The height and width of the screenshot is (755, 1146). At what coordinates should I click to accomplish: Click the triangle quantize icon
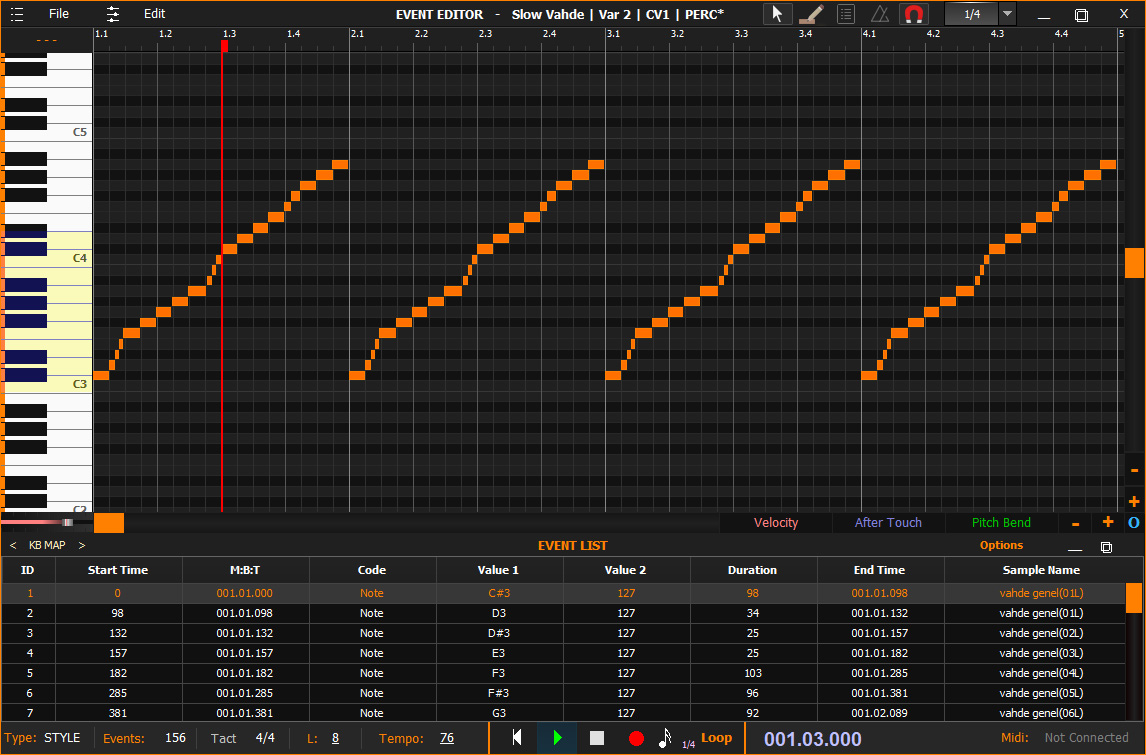click(879, 14)
